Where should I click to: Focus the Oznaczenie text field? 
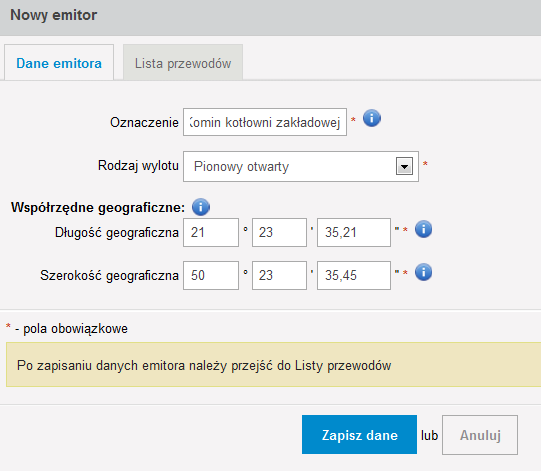click(265, 122)
